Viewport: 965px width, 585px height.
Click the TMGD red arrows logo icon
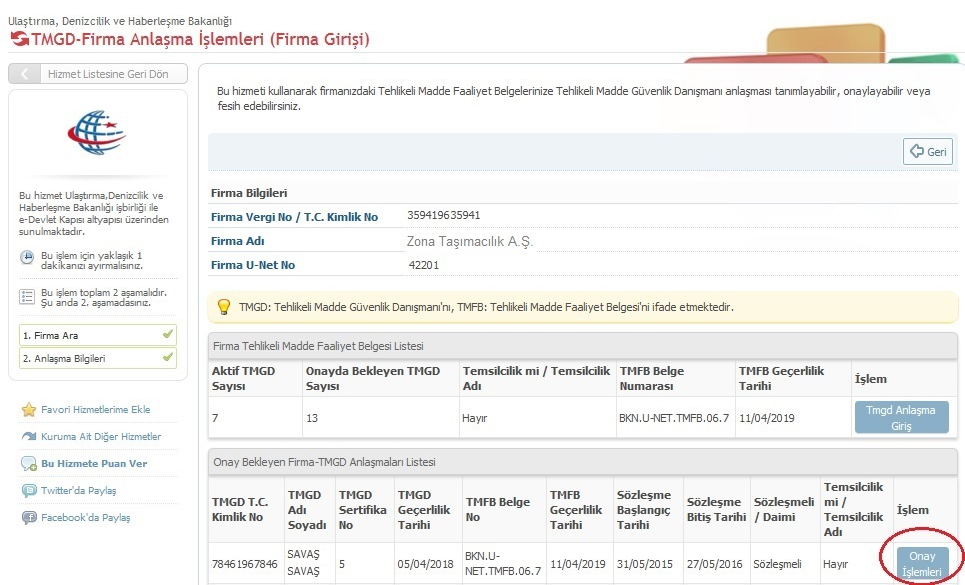tap(19, 39)
